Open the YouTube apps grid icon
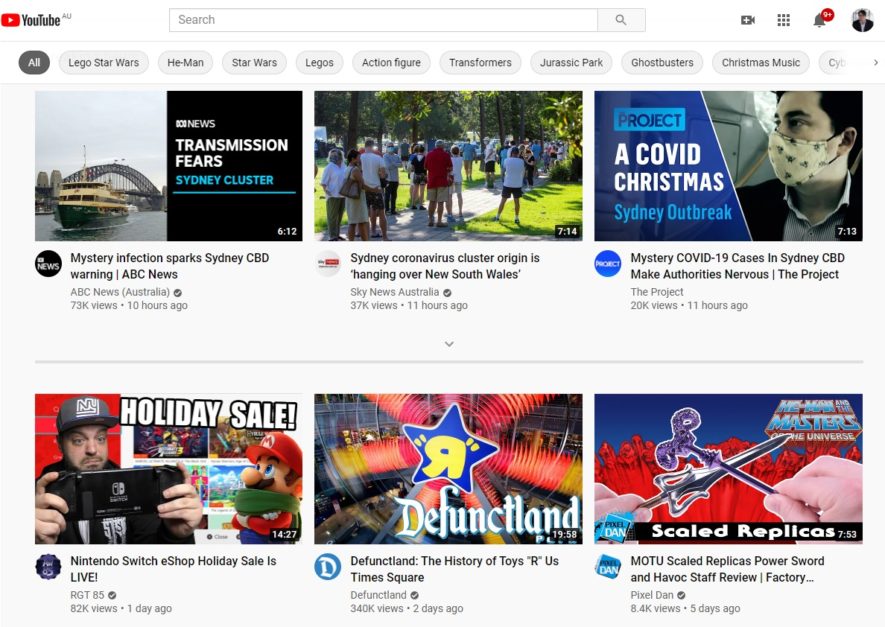The height and width of the screenshot is (627, 885). pos(783,20)
